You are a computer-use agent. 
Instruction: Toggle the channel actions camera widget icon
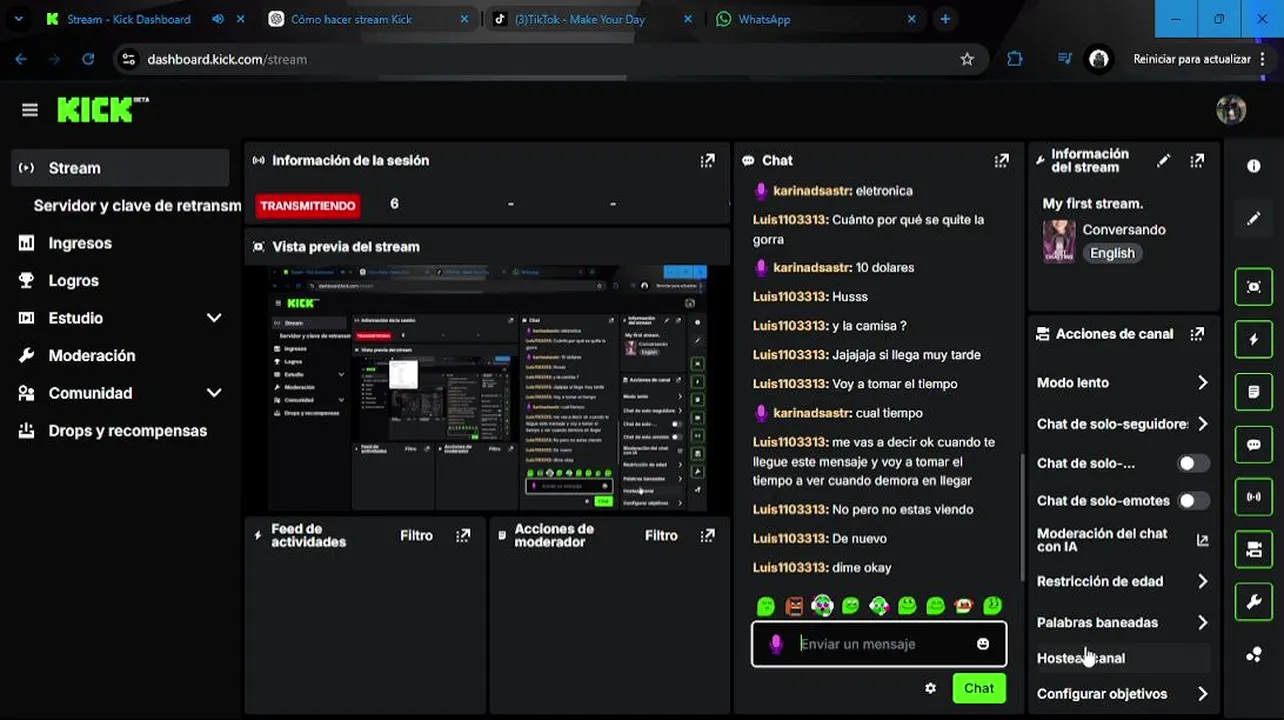tap(1254, 549)
